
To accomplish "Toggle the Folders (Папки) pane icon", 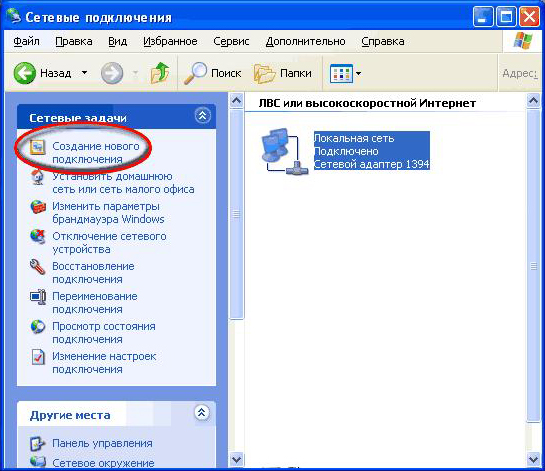I will click(x=265, y=73).
